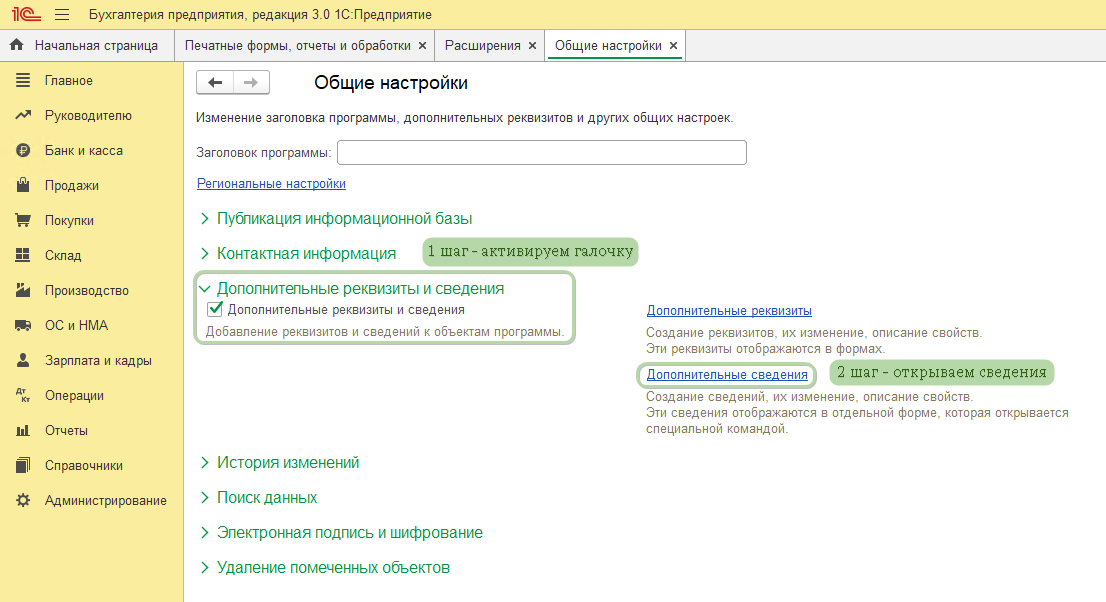The width and height of the screenshot is (1106, 602).
Task: Click the Главное list icon
Action: click(23, 80)
